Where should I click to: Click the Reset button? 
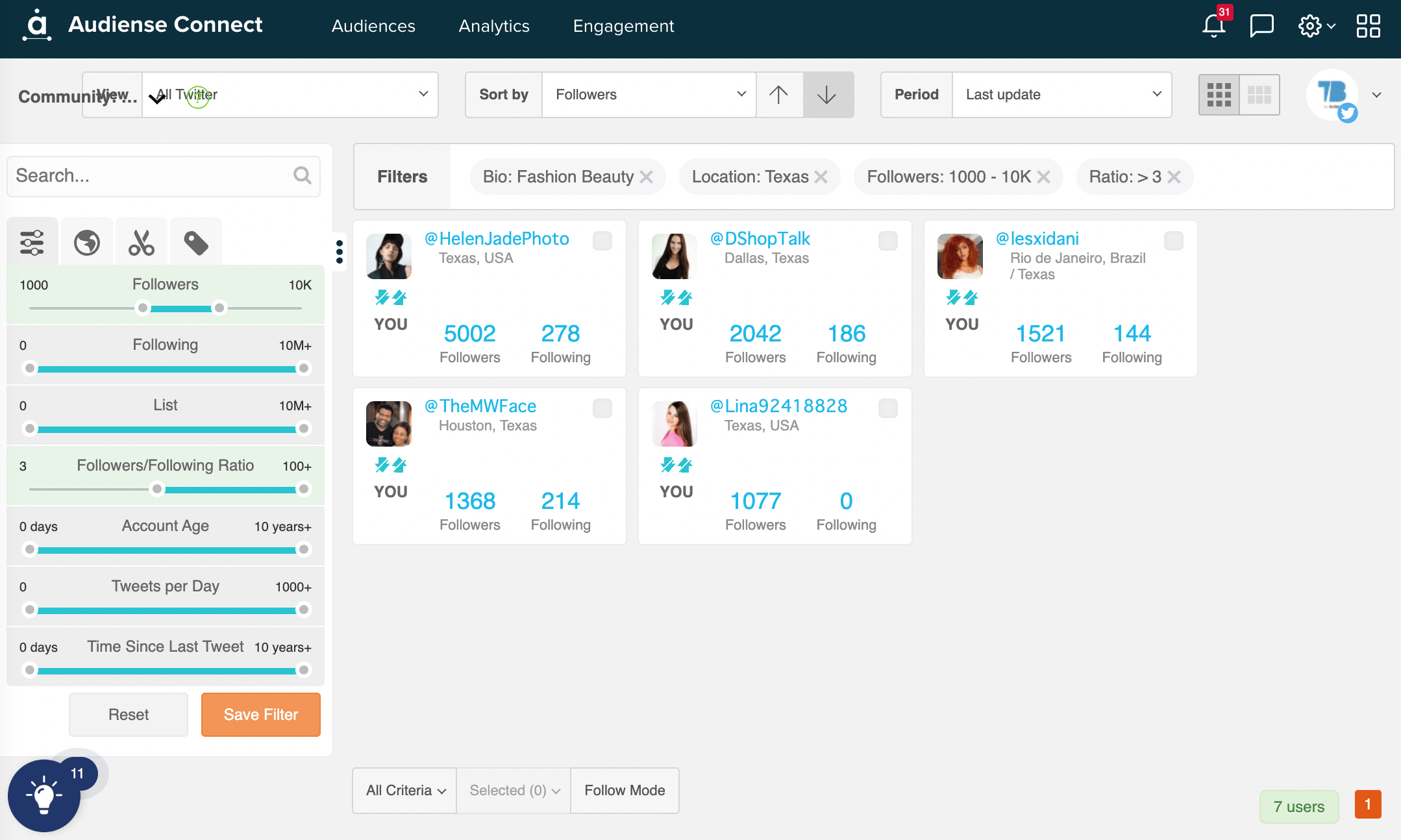pyautogui.click(x=129, y=714)
